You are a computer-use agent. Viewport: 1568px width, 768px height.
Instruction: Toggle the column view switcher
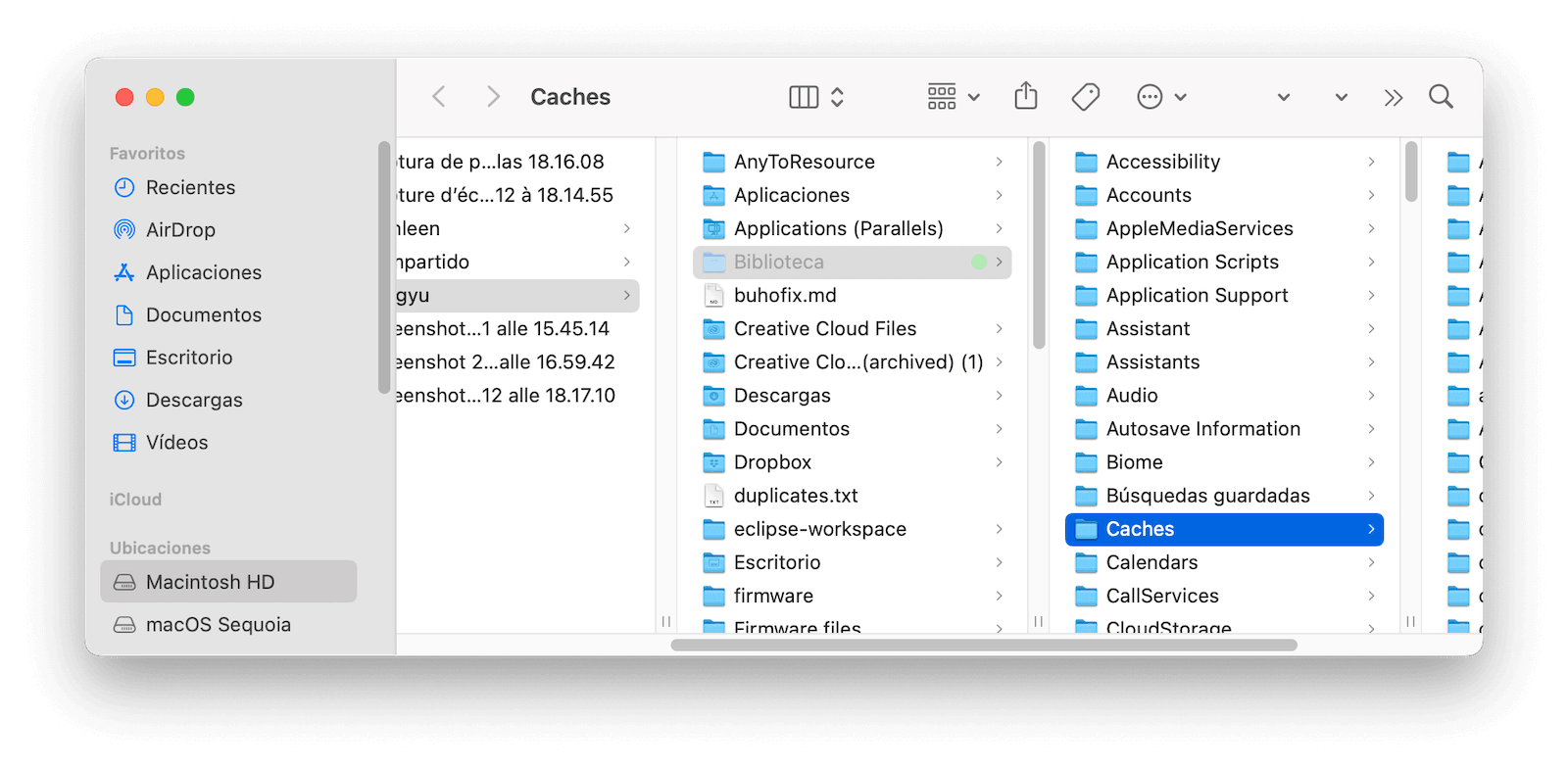pyautogui.click(x=816, y=97)
